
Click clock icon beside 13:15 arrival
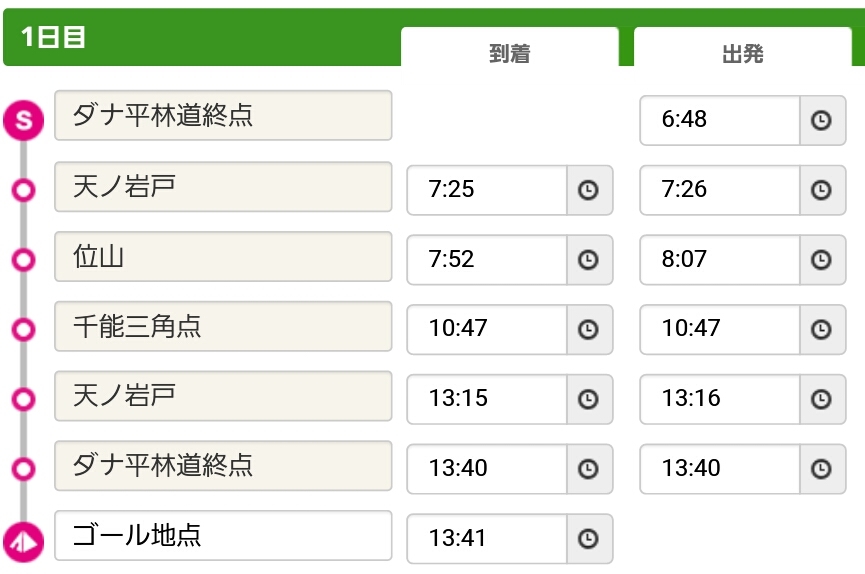[x=589, y=399]
